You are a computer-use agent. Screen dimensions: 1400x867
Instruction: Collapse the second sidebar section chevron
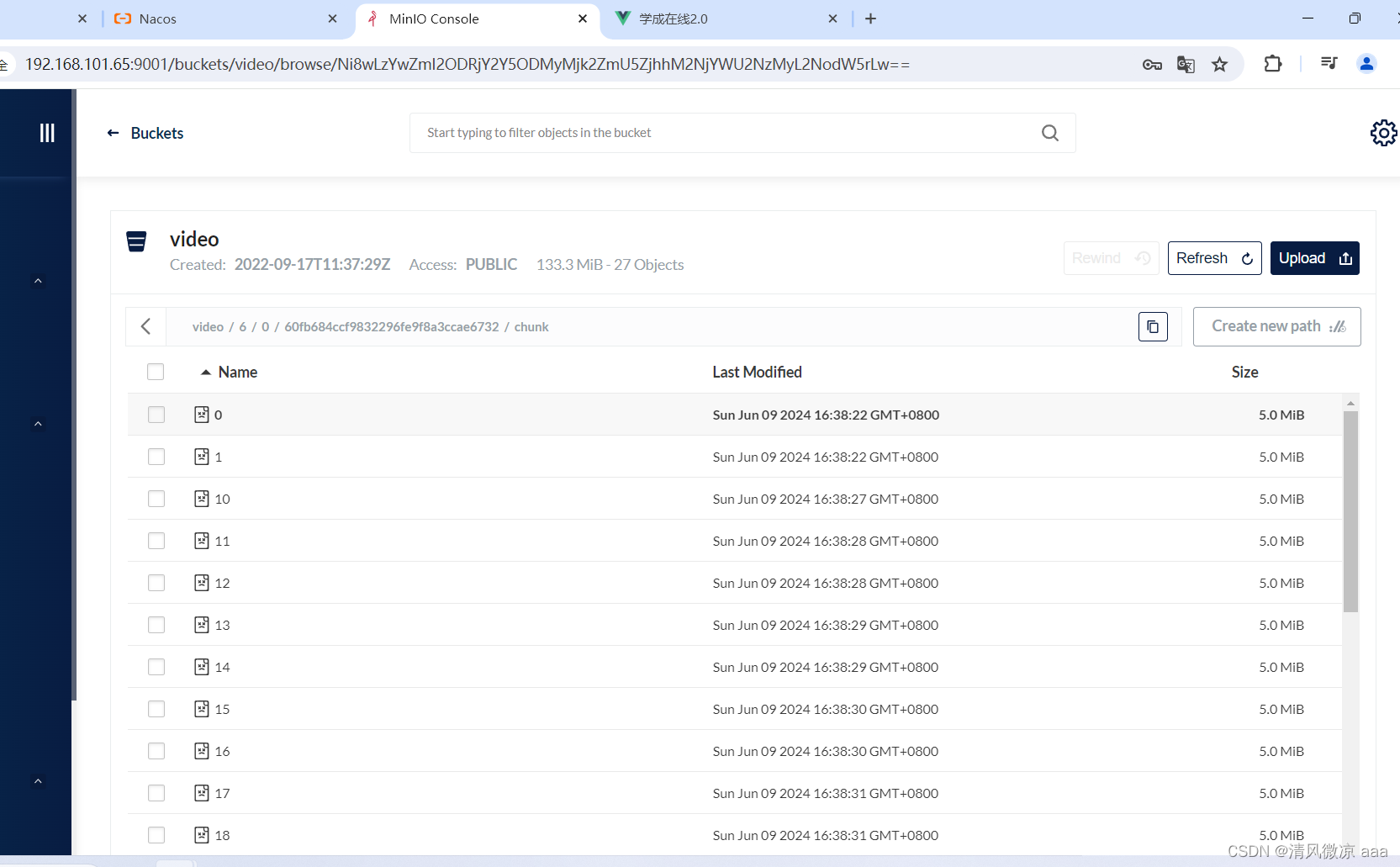point(38,424)
